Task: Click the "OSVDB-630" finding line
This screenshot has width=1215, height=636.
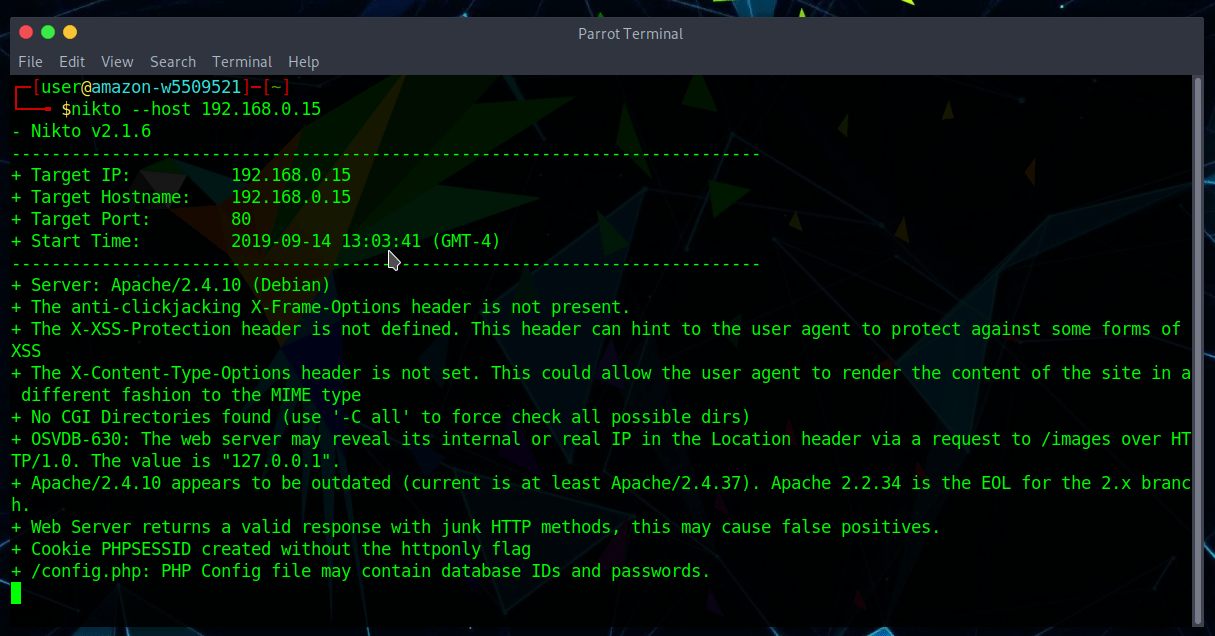Action: click(601, 450)
